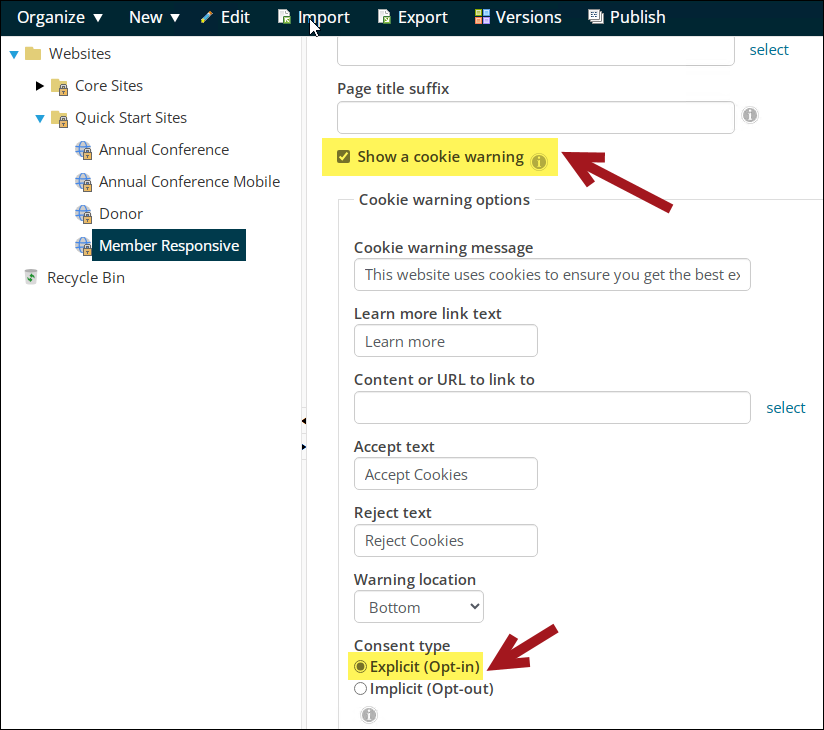Click the Annual Conference site globe icon
This screenshot has width=824, height=730.
[x=84, y=150]
